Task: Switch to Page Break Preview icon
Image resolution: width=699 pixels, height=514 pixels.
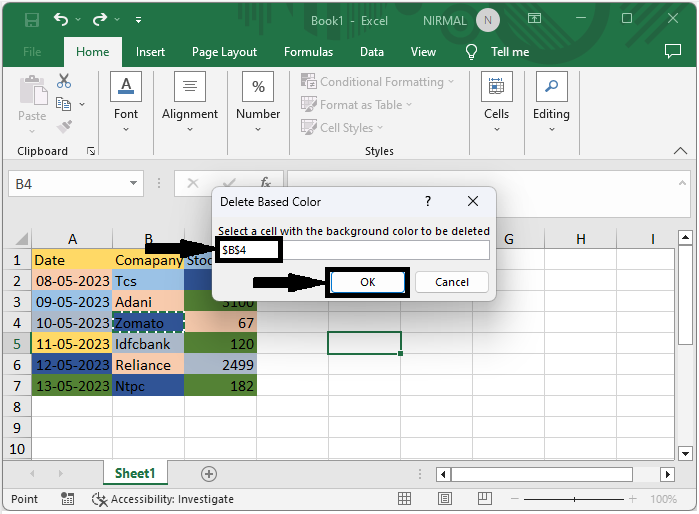Action: (484, 498)
